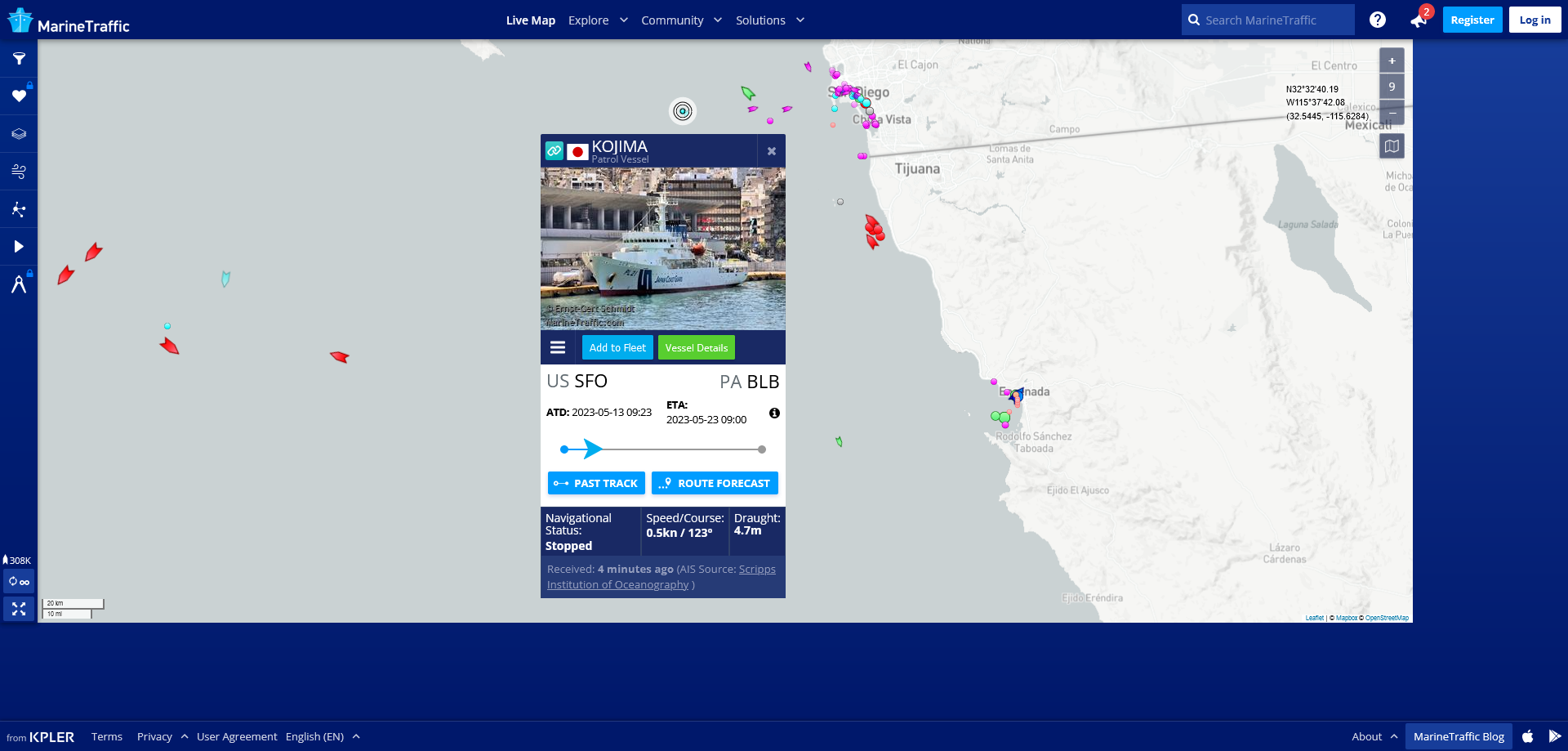The width and height of the screenshot is (1568, 751).
Task: Select the Live Map menu item
Action: [531, 20]
